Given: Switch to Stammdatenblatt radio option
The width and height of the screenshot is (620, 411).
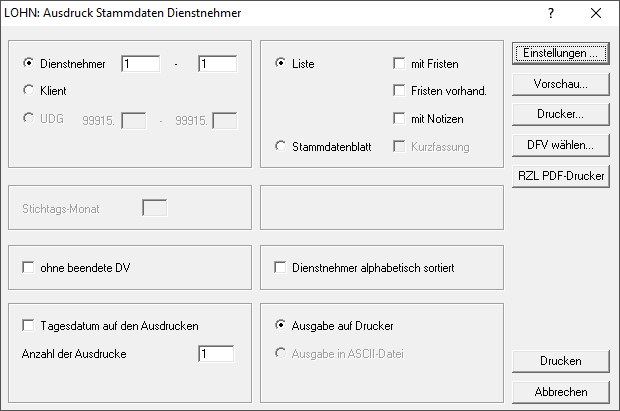Looking at the screenshot, I should [x=281, y=146].
